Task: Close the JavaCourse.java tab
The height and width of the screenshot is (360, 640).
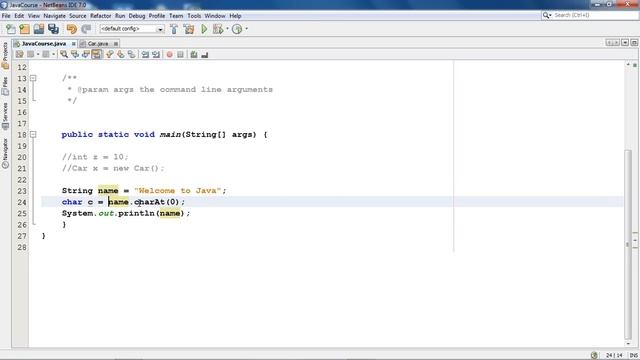Action: [x=73, y=44]
